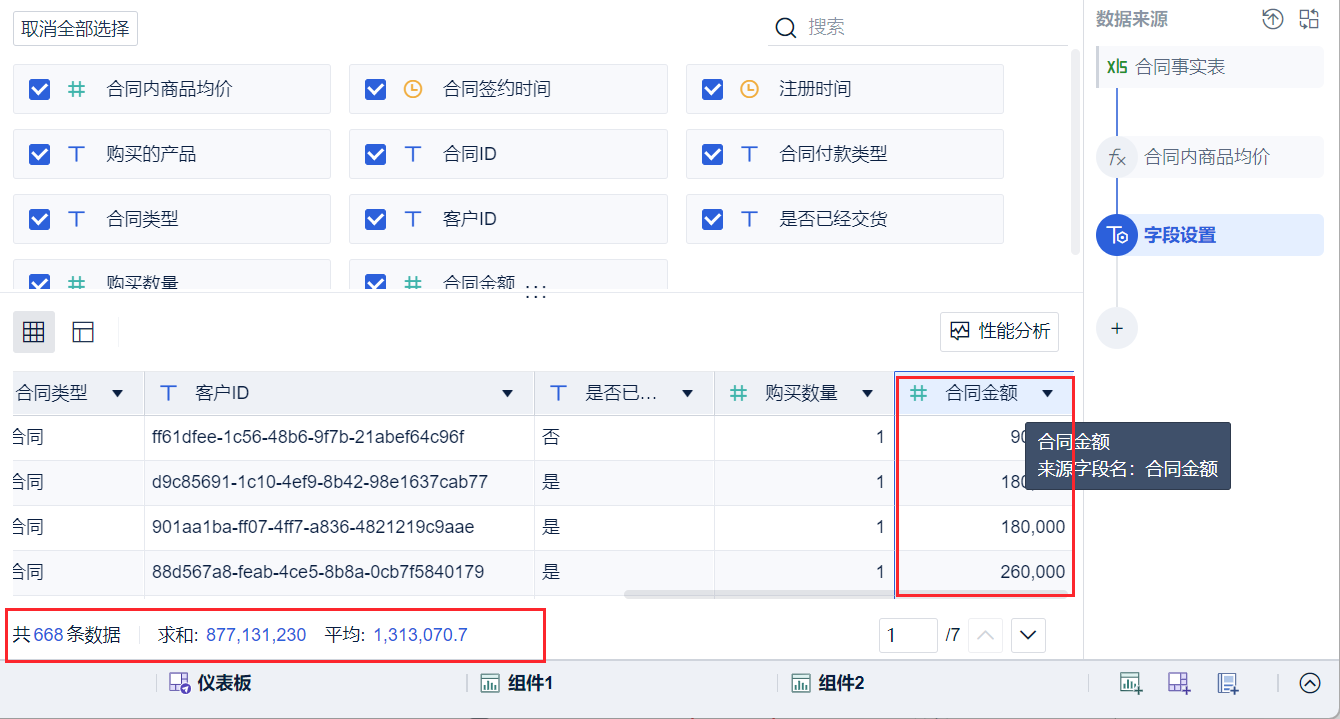Select the 合同内商品均价 formula step
Image resolution: width=1340 pixels, height=719 pixels.
tap(1209, 157)
